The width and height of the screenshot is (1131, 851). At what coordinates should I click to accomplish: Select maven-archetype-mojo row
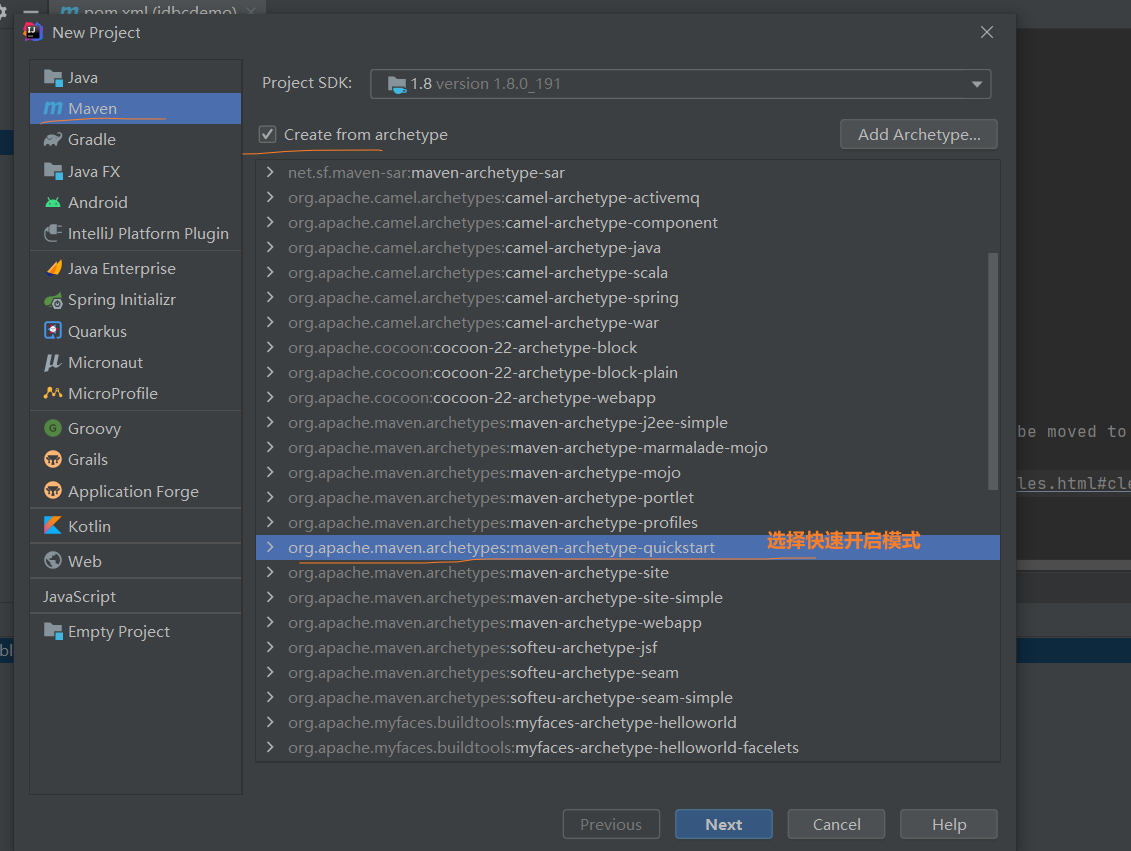[x=628, y=472]
